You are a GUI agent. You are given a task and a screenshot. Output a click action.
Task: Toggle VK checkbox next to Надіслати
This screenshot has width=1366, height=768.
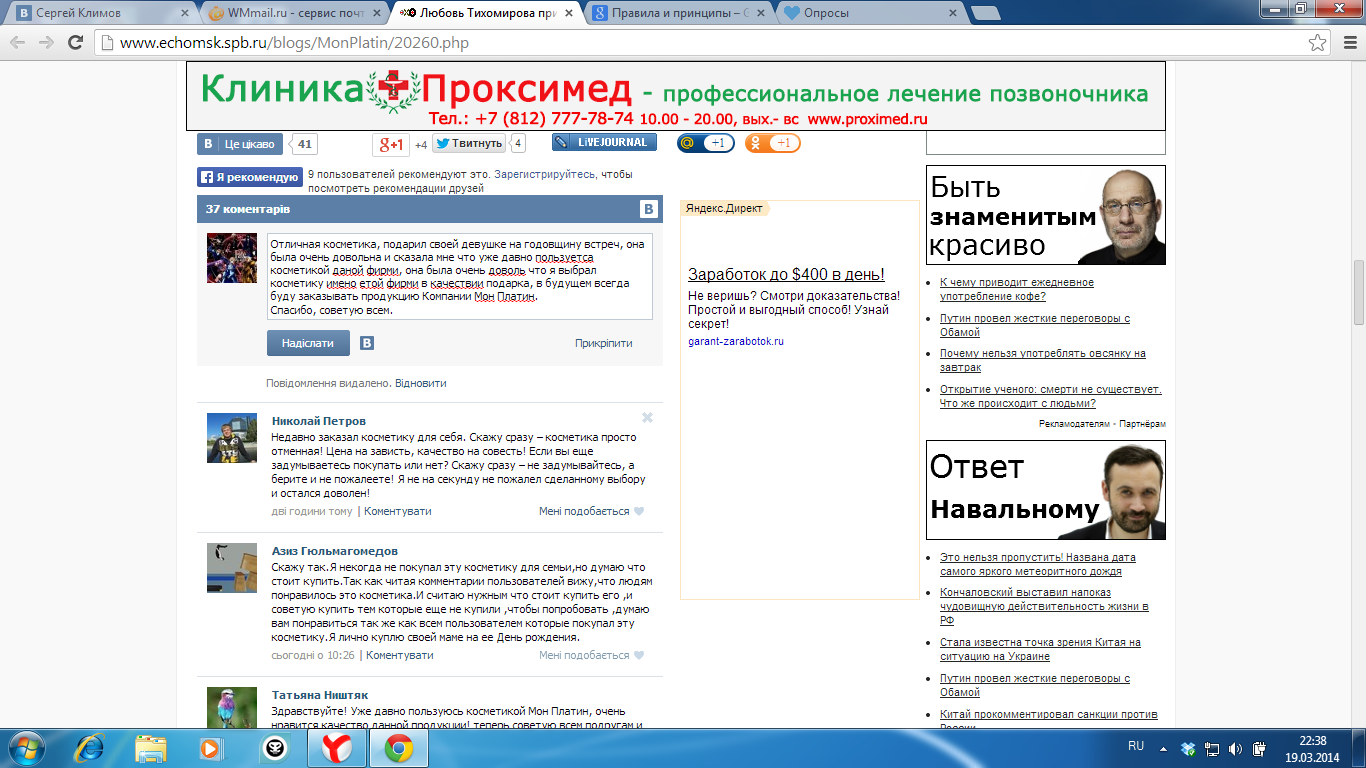coord(367,343)
